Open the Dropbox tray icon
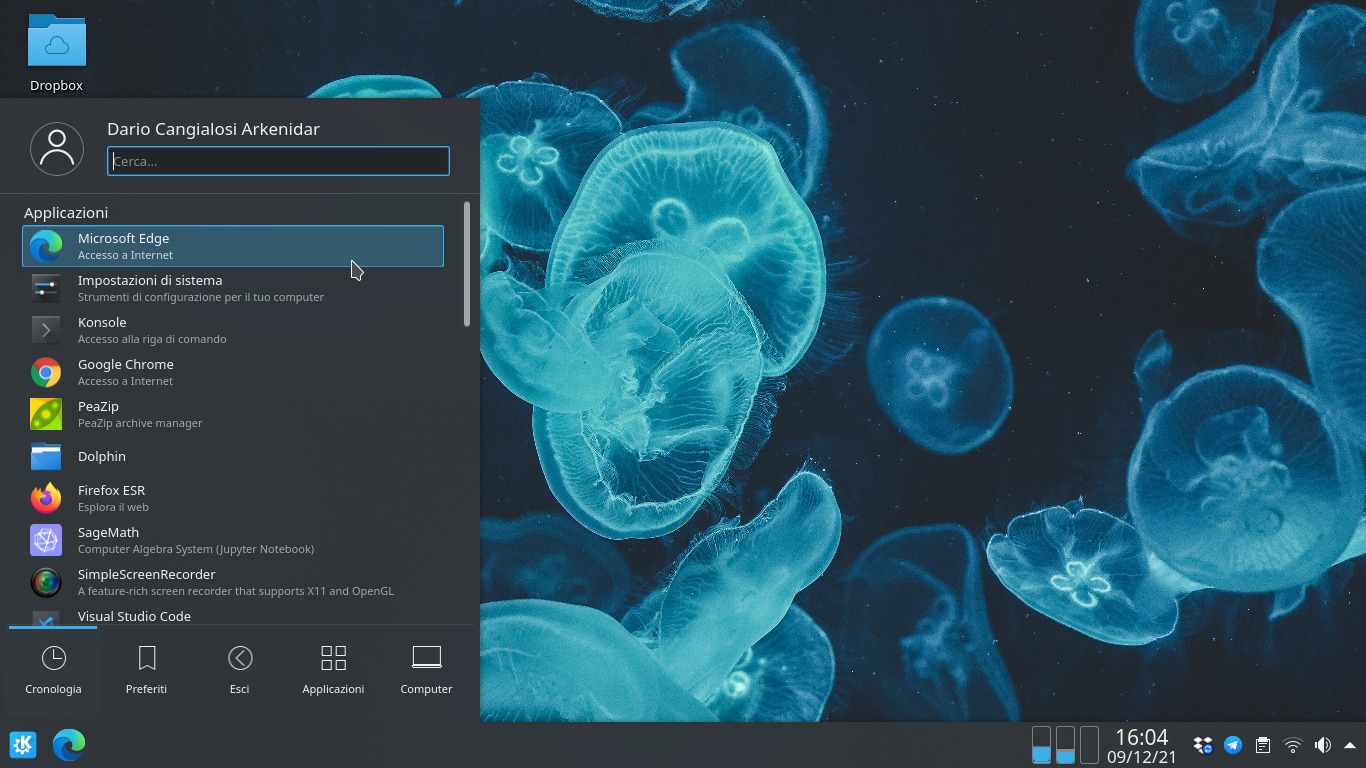 (x=1203, y=745)
